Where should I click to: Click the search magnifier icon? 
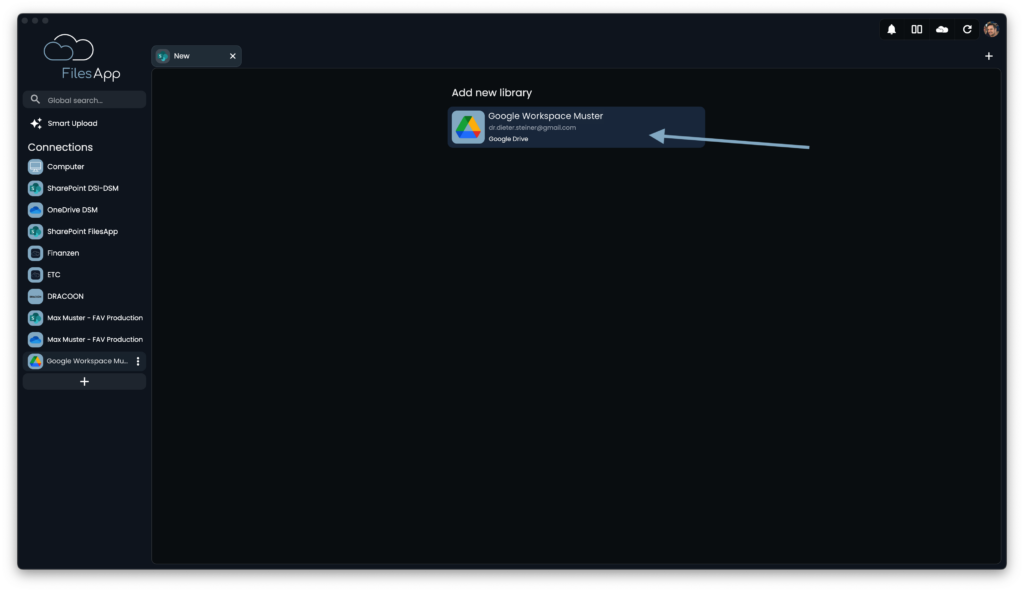(35, 100)
